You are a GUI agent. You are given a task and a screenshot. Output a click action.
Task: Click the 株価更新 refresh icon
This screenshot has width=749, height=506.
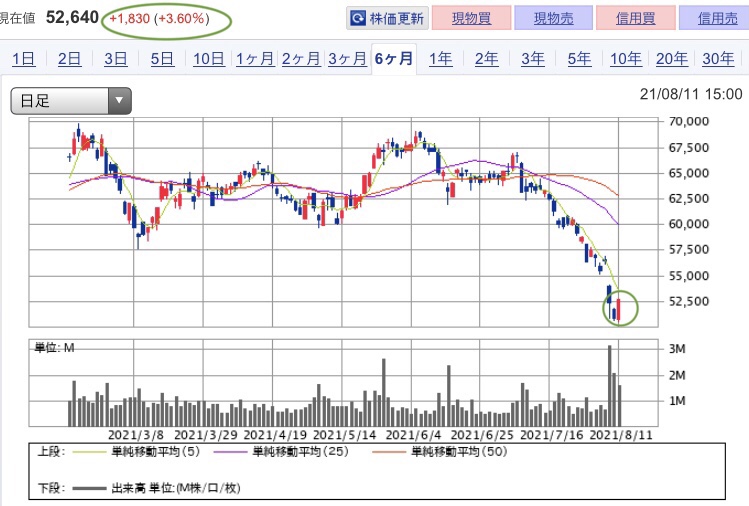click(x=357, y=19)
